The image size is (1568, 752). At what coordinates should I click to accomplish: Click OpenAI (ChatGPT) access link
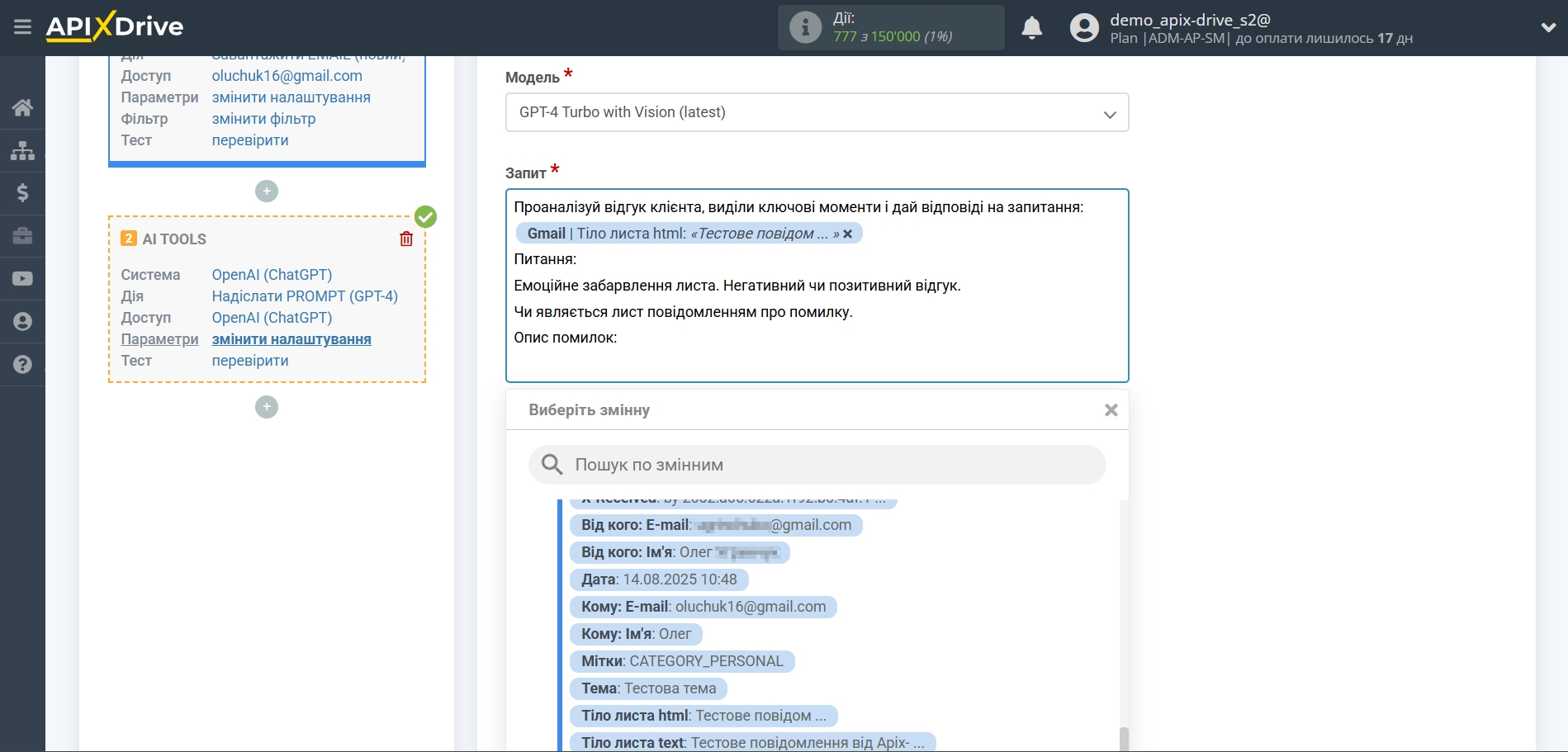[272, 318]
